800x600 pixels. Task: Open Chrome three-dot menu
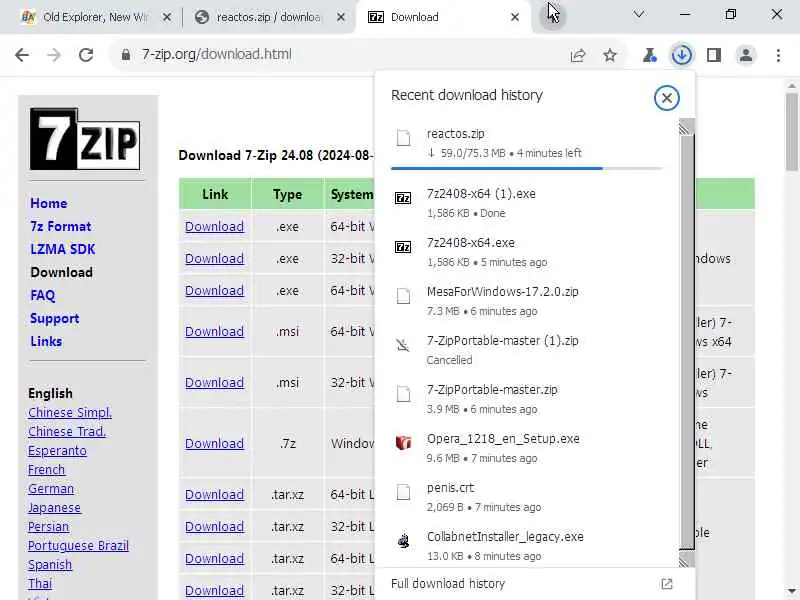pyautogui.click(x=778, y=55)
